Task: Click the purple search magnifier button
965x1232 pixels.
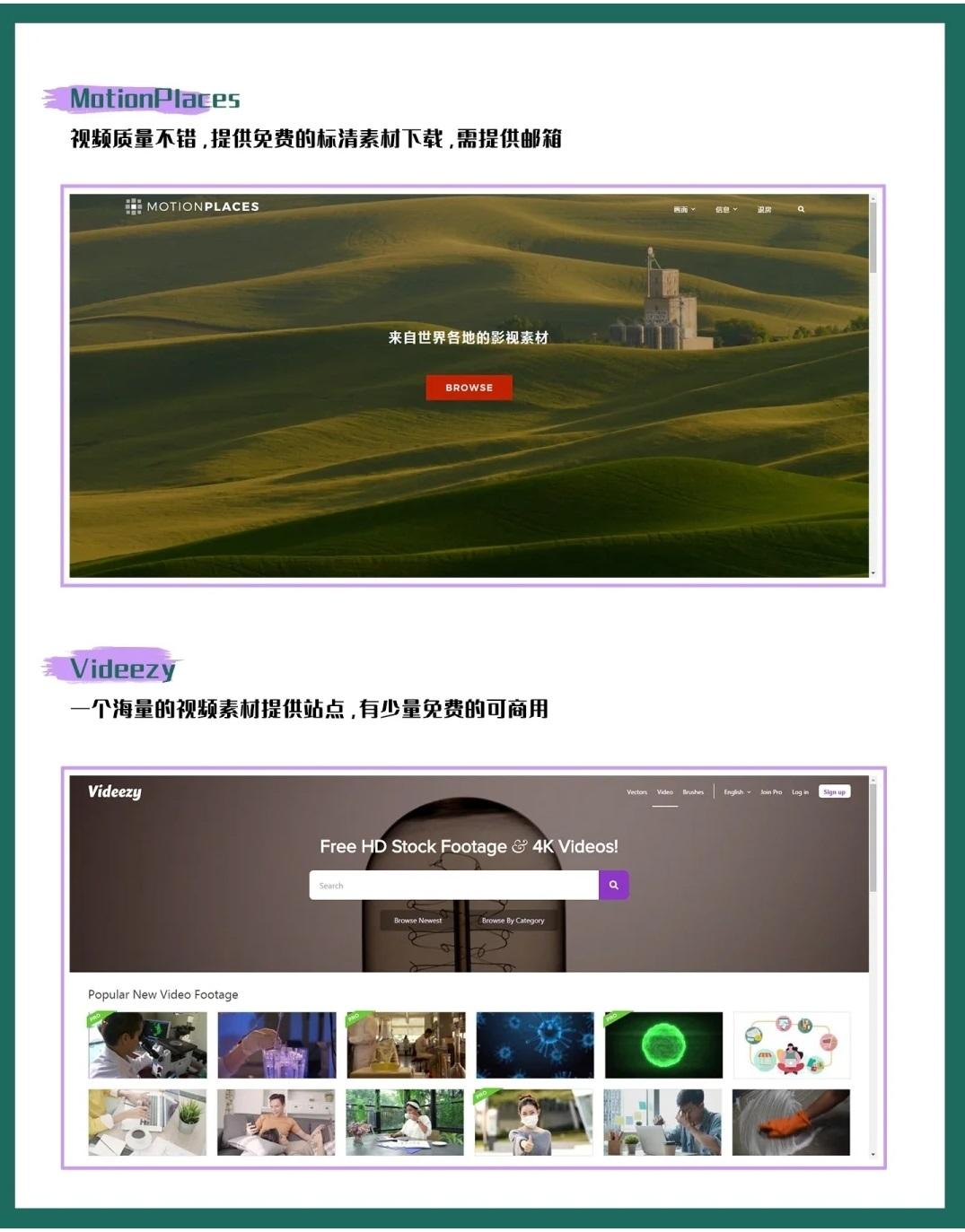Action: tap(614, 885)
